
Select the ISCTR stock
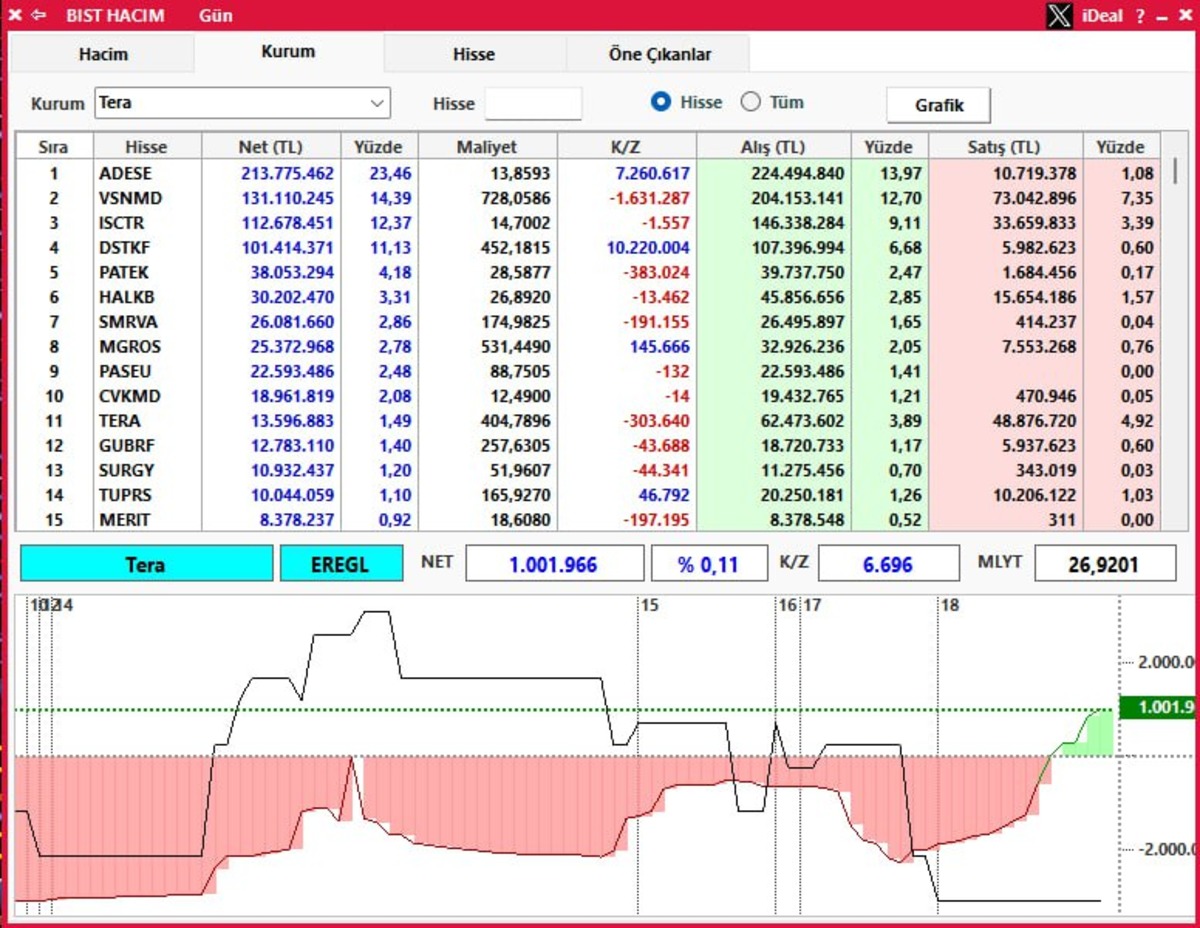(121, 223)
